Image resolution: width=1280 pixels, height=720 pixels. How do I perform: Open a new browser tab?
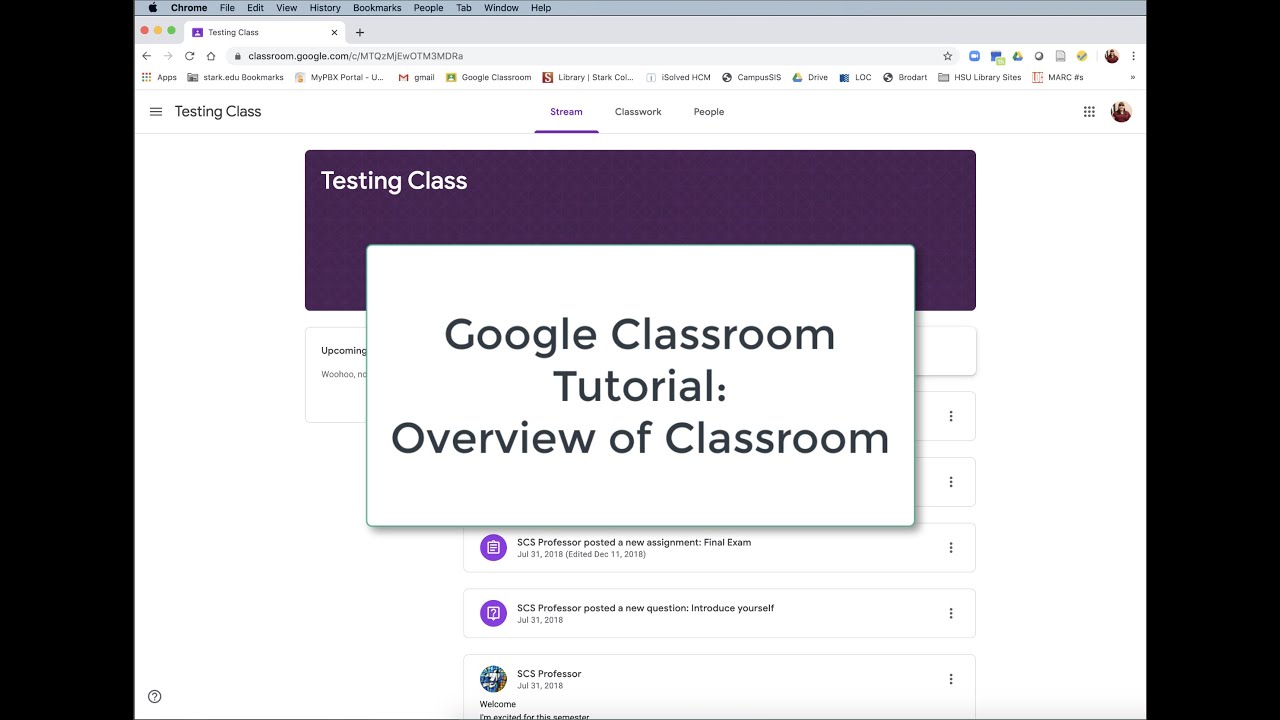click(x=360, y=32)
